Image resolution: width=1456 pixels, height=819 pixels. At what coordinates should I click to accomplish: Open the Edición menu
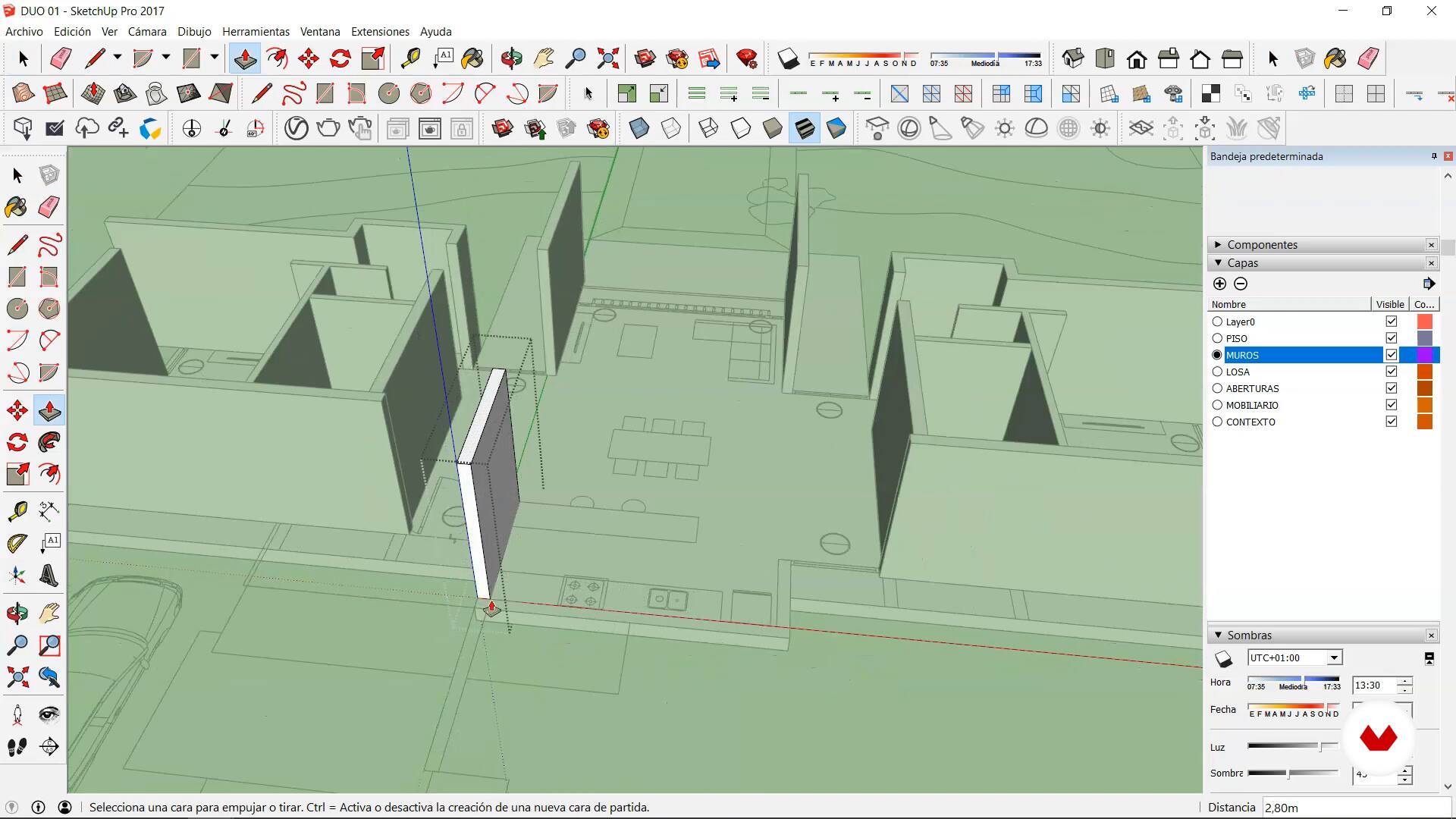tap(72, 32)
